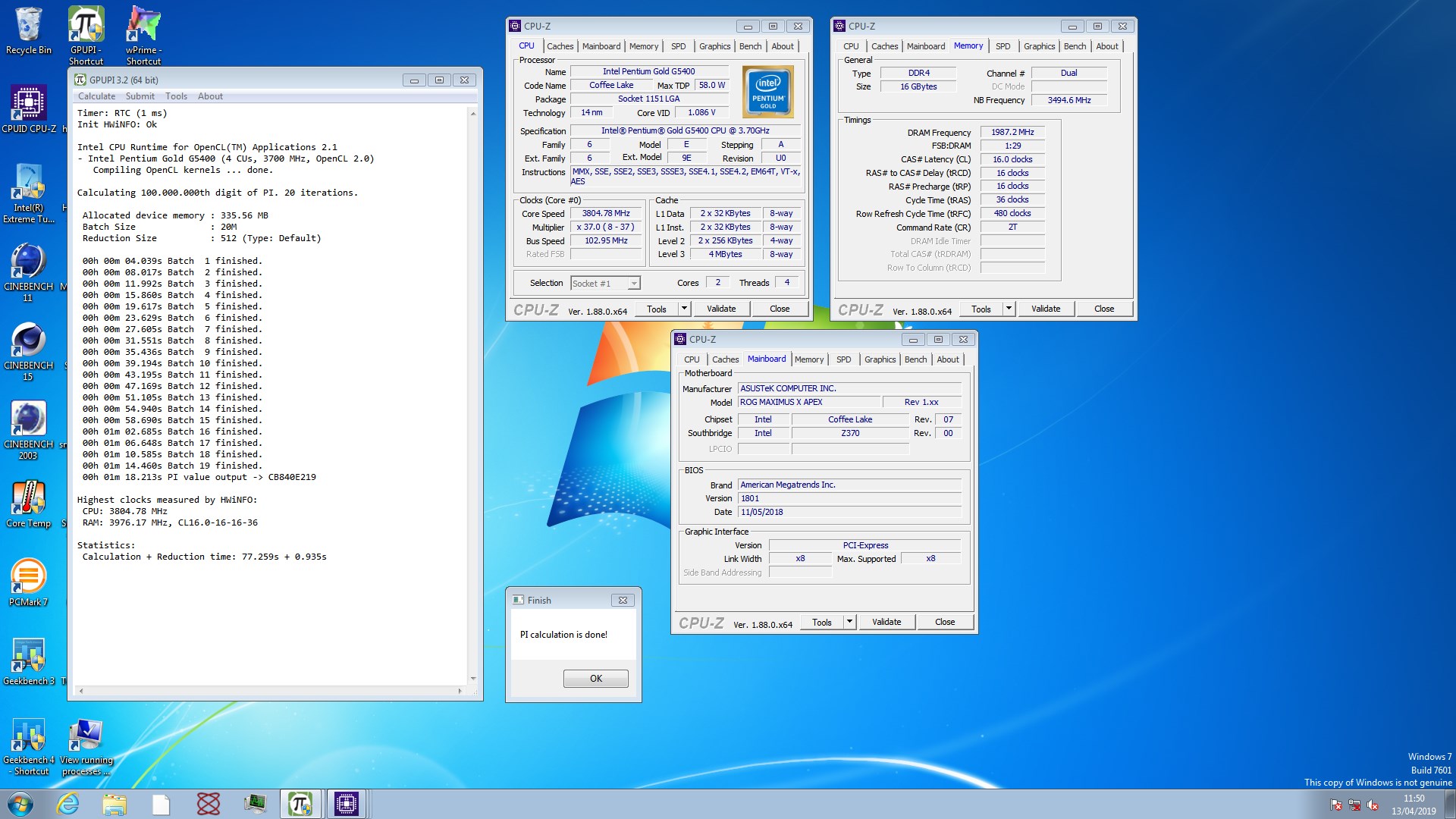
Task: Open View running processes desktop icon
Action: pyautogui.click(x=86, y=746)
